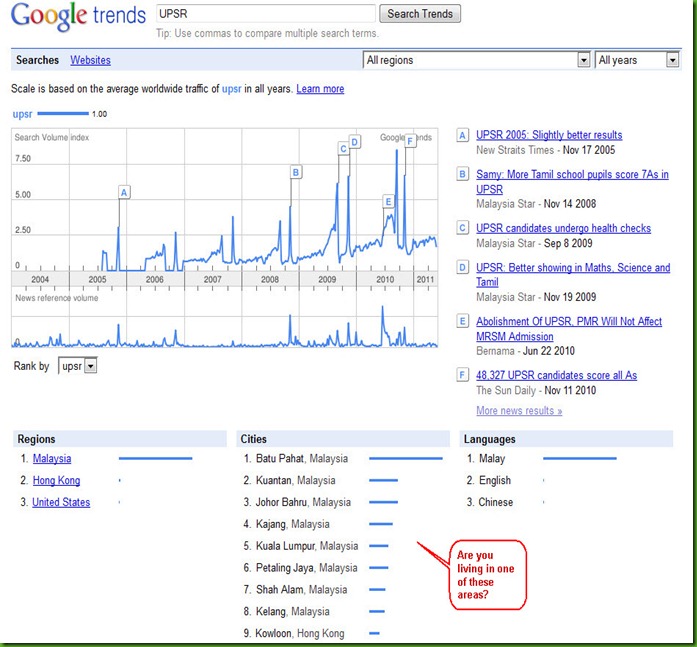Screen dimensions: 697x647
Task: Click the Search Trends button
Action: point(420,14)
